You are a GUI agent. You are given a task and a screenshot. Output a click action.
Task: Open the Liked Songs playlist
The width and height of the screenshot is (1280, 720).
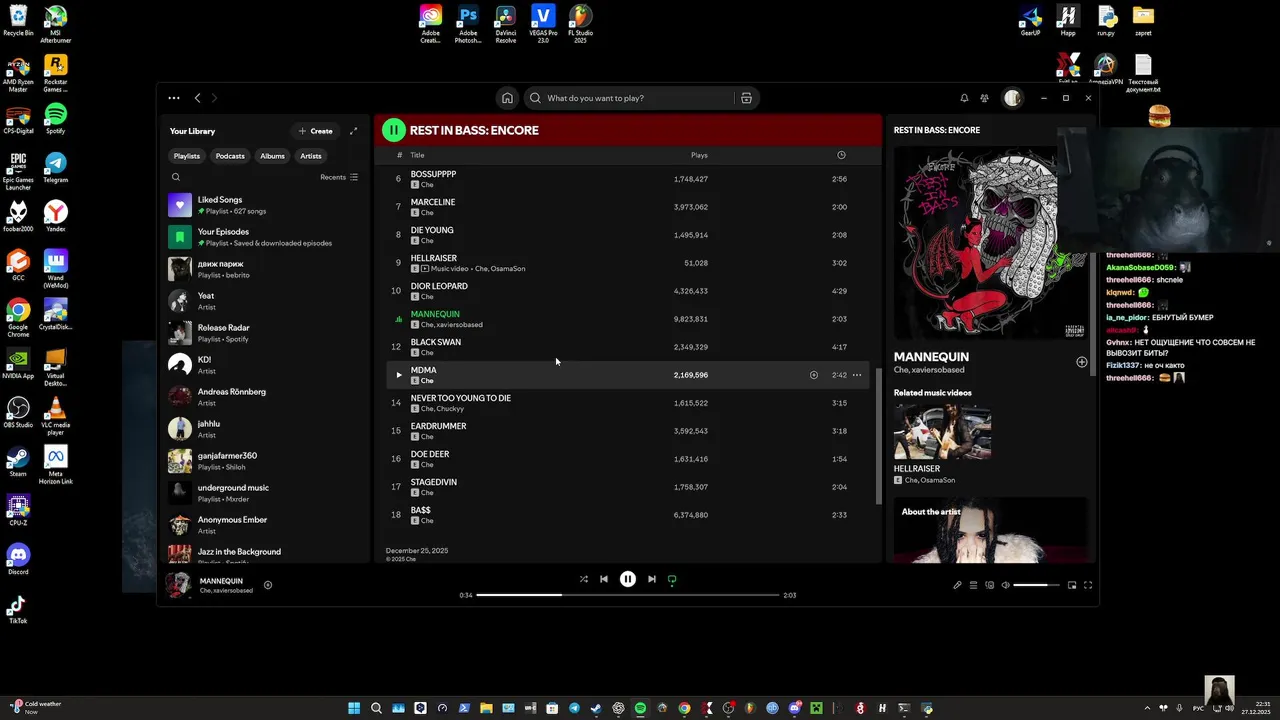tap(266, 205)
